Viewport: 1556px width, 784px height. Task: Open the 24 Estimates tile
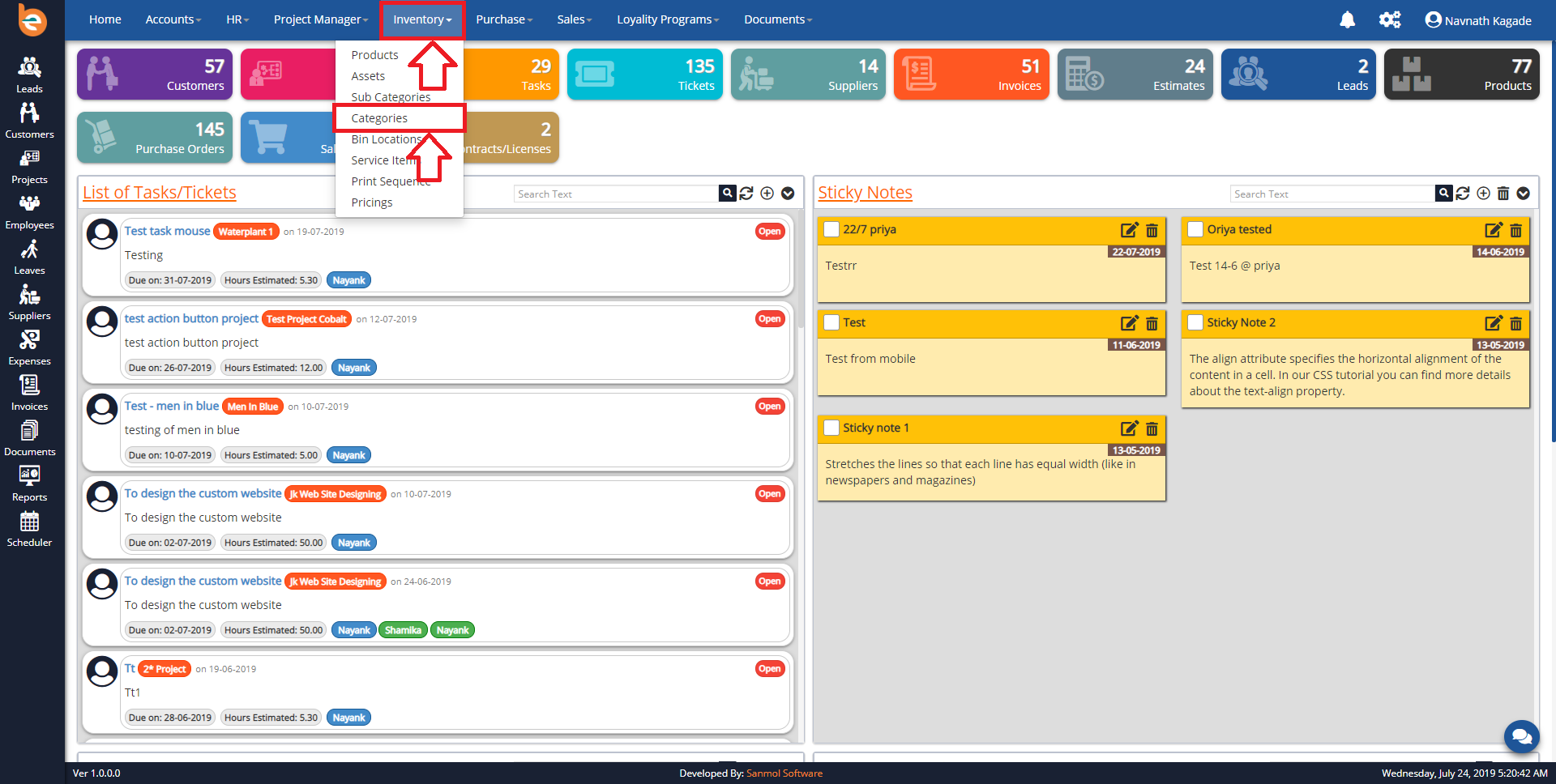point(1135,75)
